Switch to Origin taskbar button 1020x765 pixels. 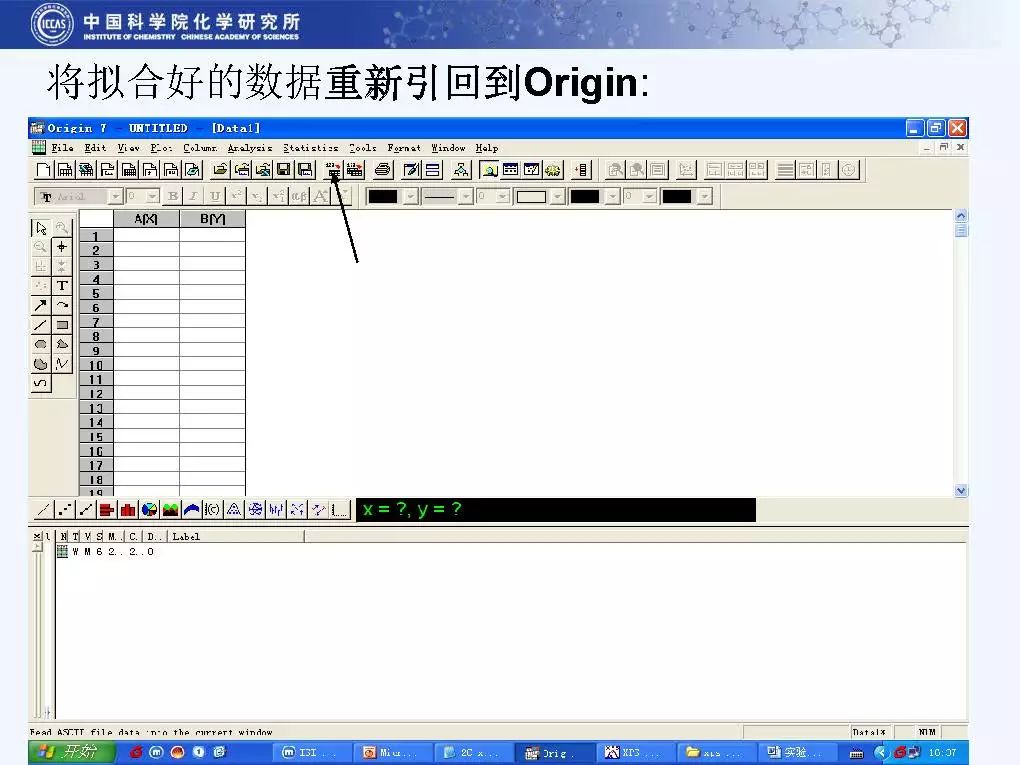pos(554,753)
